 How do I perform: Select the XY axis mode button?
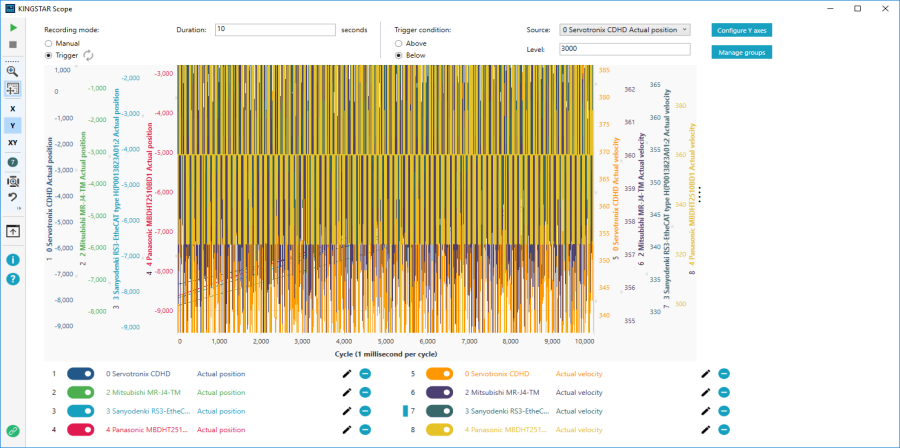pyautogui.click(x=12, y=143)
